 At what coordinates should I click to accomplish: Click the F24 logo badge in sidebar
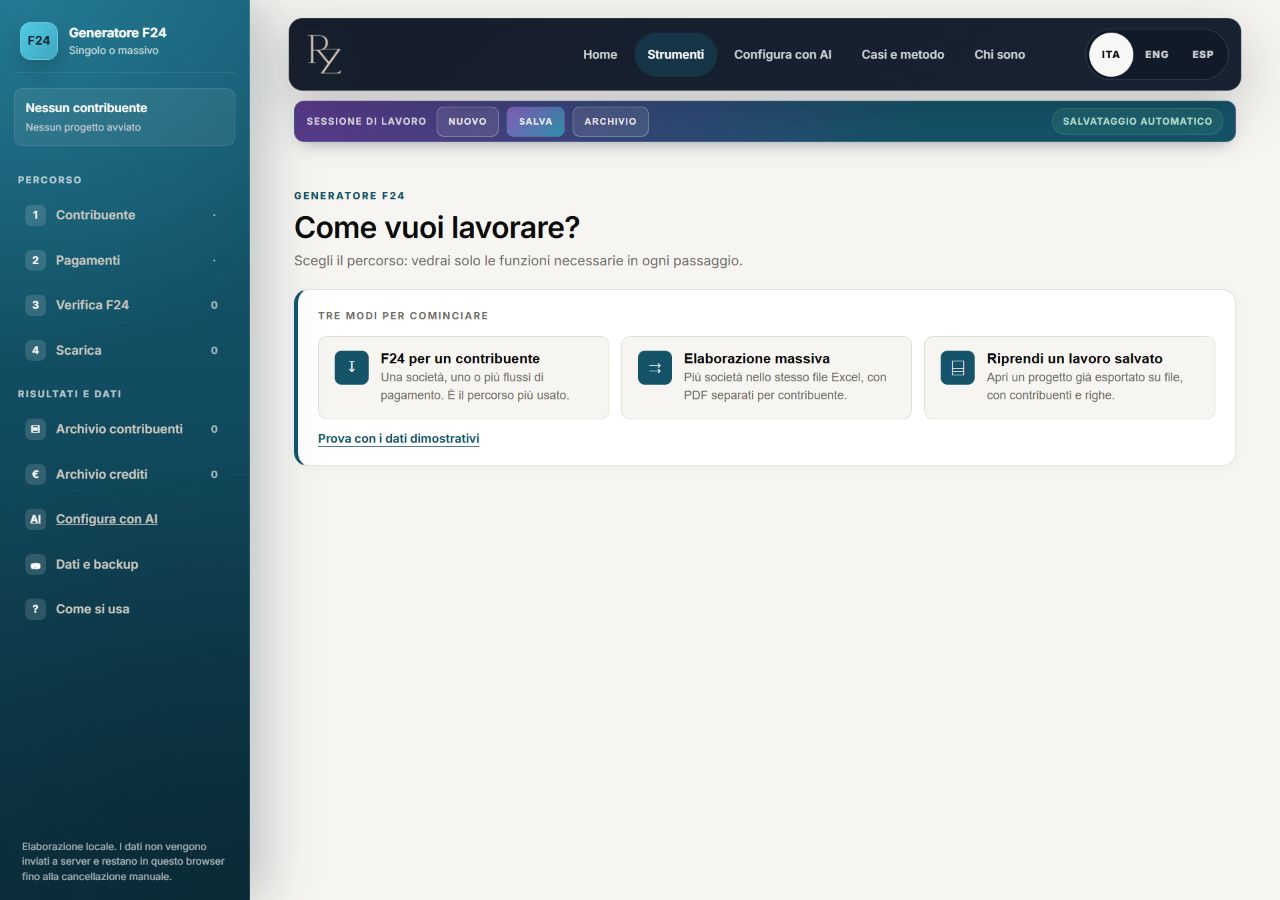39,41
